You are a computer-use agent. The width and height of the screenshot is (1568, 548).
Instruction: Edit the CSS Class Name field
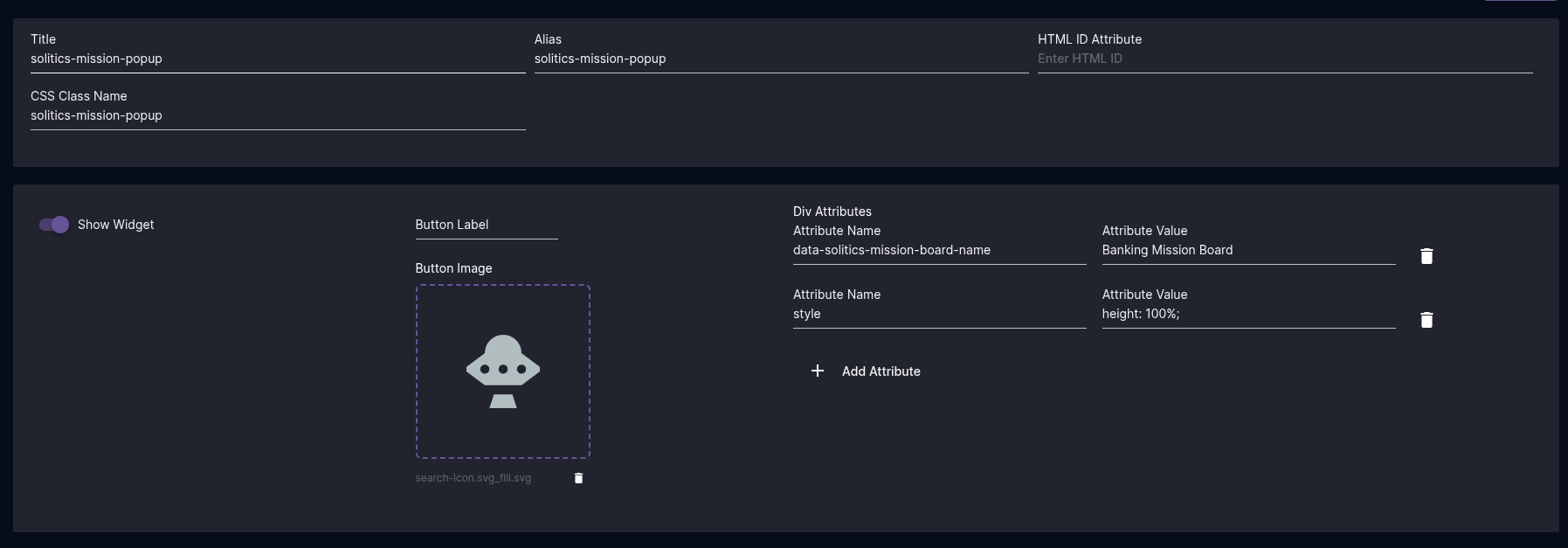tap(278, 115)
